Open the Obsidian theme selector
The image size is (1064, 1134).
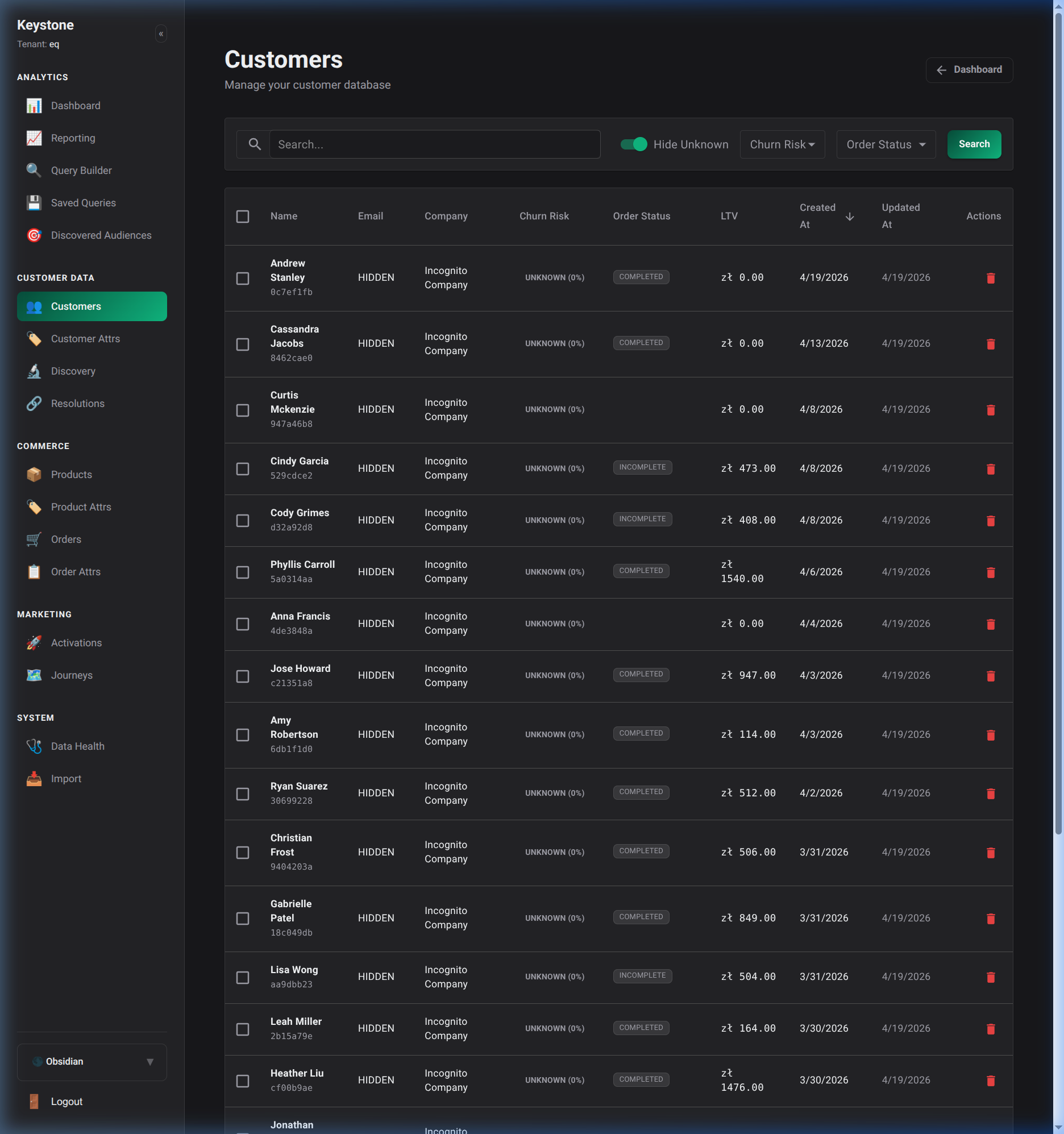92,1062
